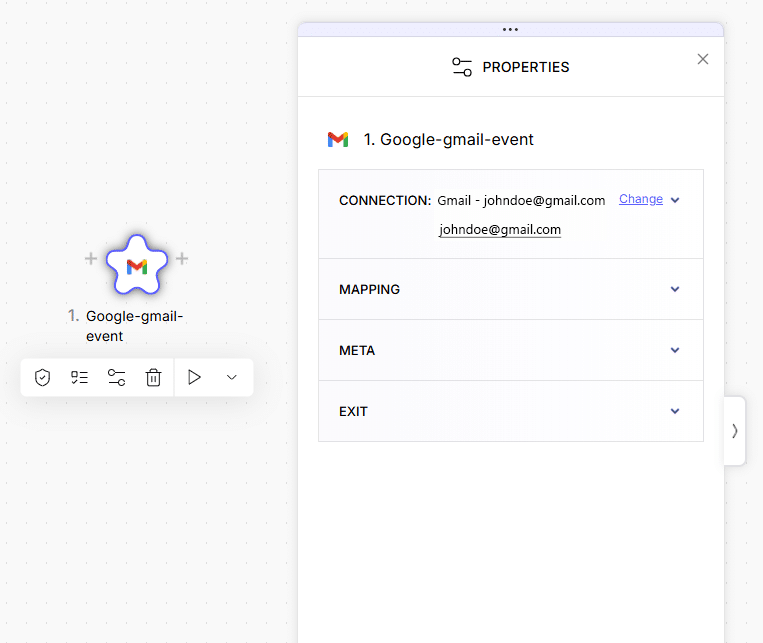Click the Change connection link

[x=640, y=199]
